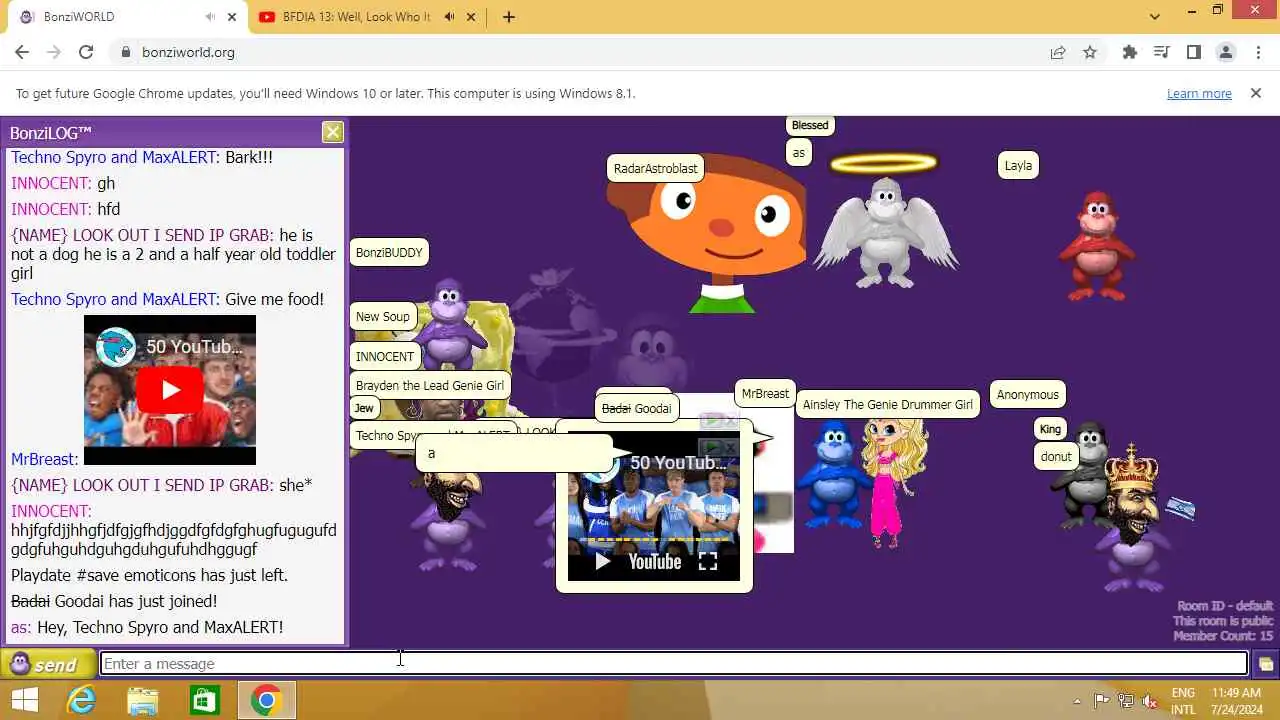
Task: Open the tab search dropdown
Action: 1154,17
